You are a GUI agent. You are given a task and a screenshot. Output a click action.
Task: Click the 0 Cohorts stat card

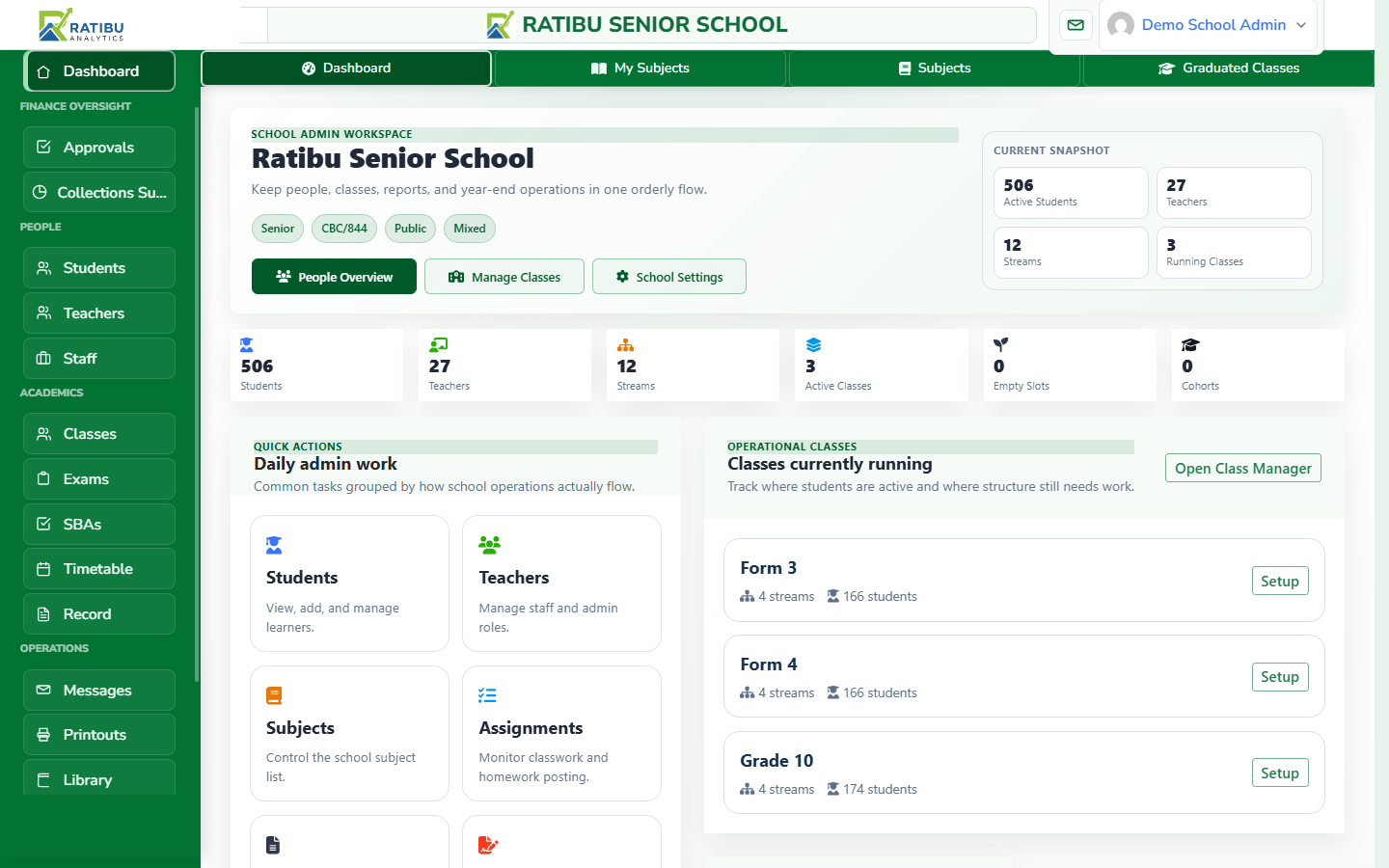pos(1258,365)
